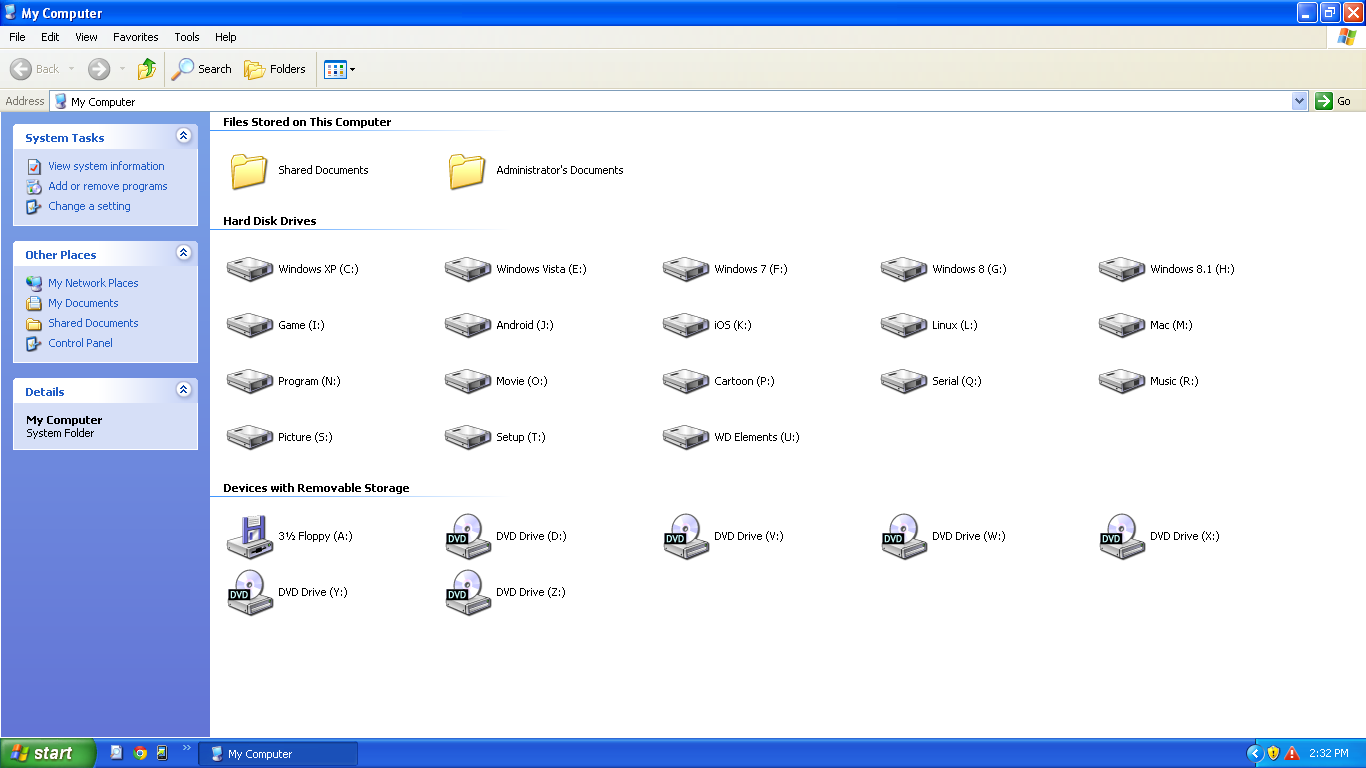Open My Network Places link

[93, 283]
